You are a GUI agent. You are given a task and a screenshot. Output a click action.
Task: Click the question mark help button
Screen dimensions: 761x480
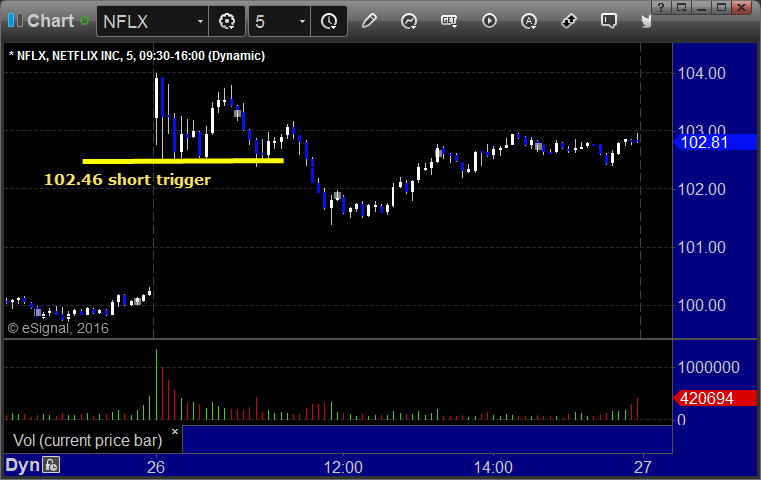661,7
